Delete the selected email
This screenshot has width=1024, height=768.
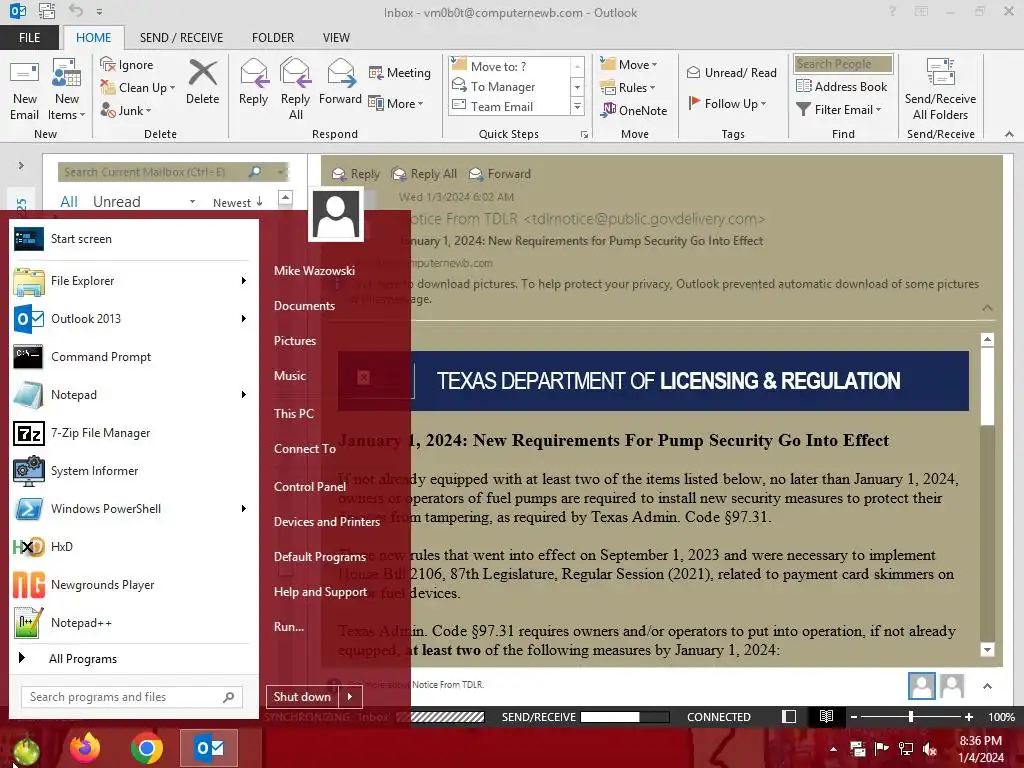pyautogui.click(x=202, y=82)
